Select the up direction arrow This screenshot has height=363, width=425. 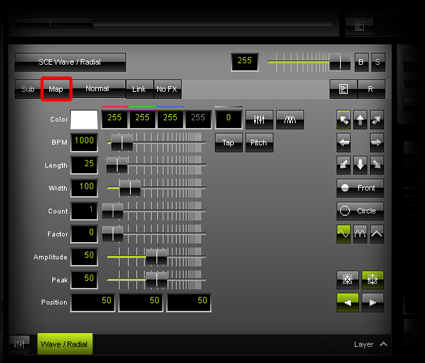click(360, 120)
